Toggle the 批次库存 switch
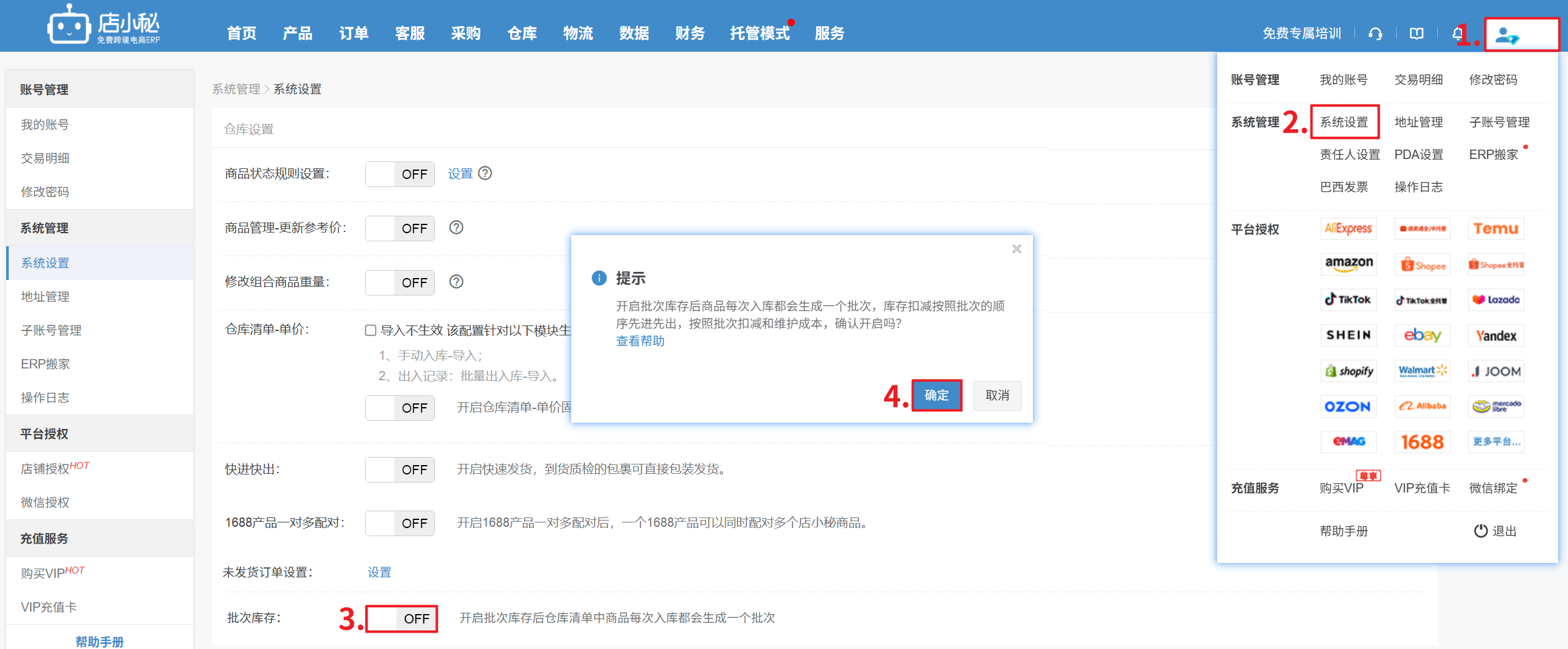The width and height of the screenshot is (1568, 649). (x=401, y=618)
